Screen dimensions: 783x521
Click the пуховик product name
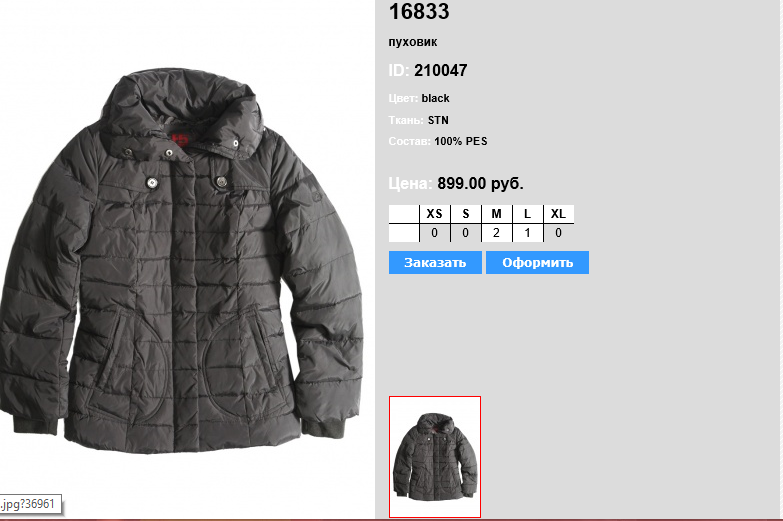(412, 42)
